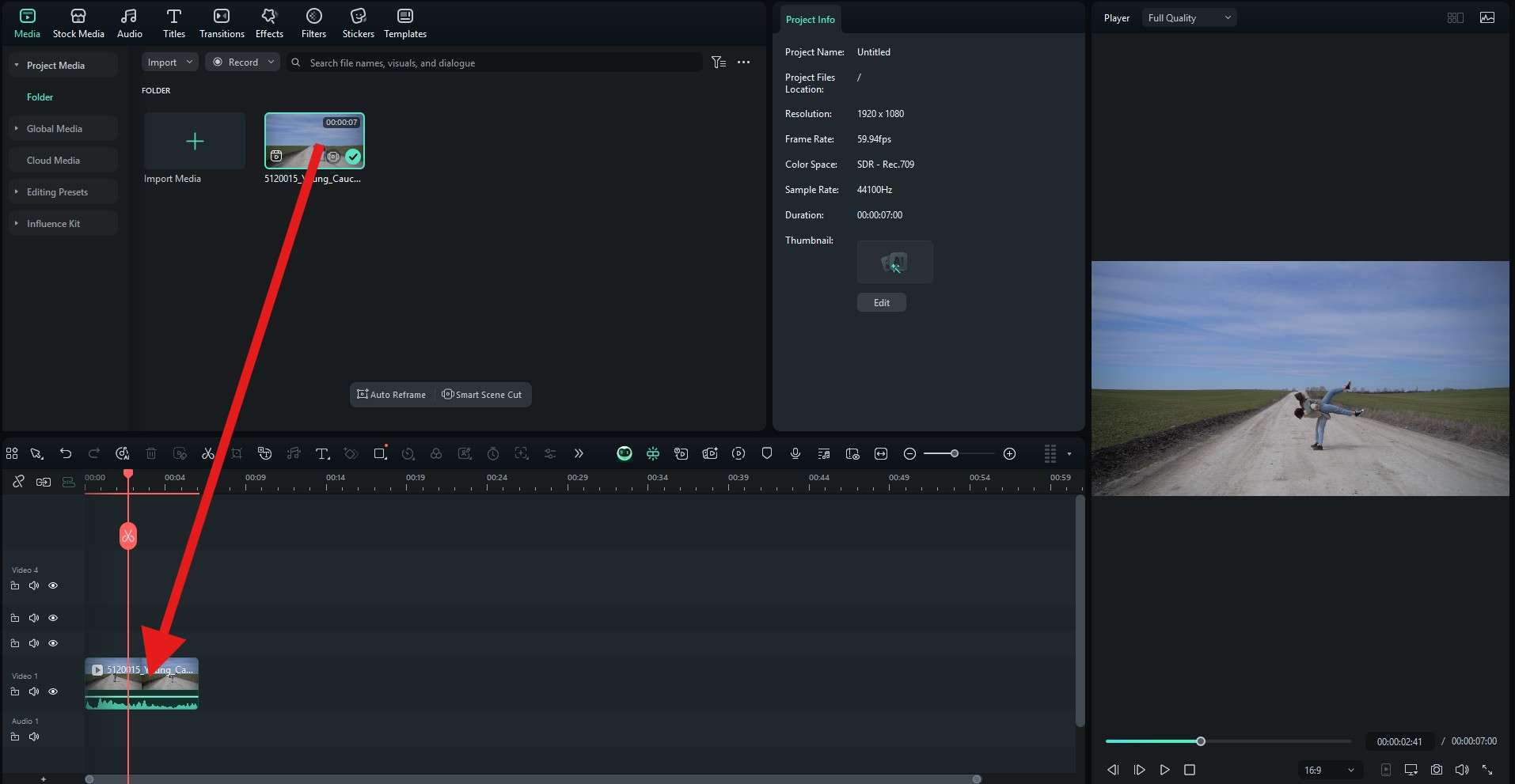Collapse the Project Media section
This screenshot has height=784, width=1515.
point(17,65)
